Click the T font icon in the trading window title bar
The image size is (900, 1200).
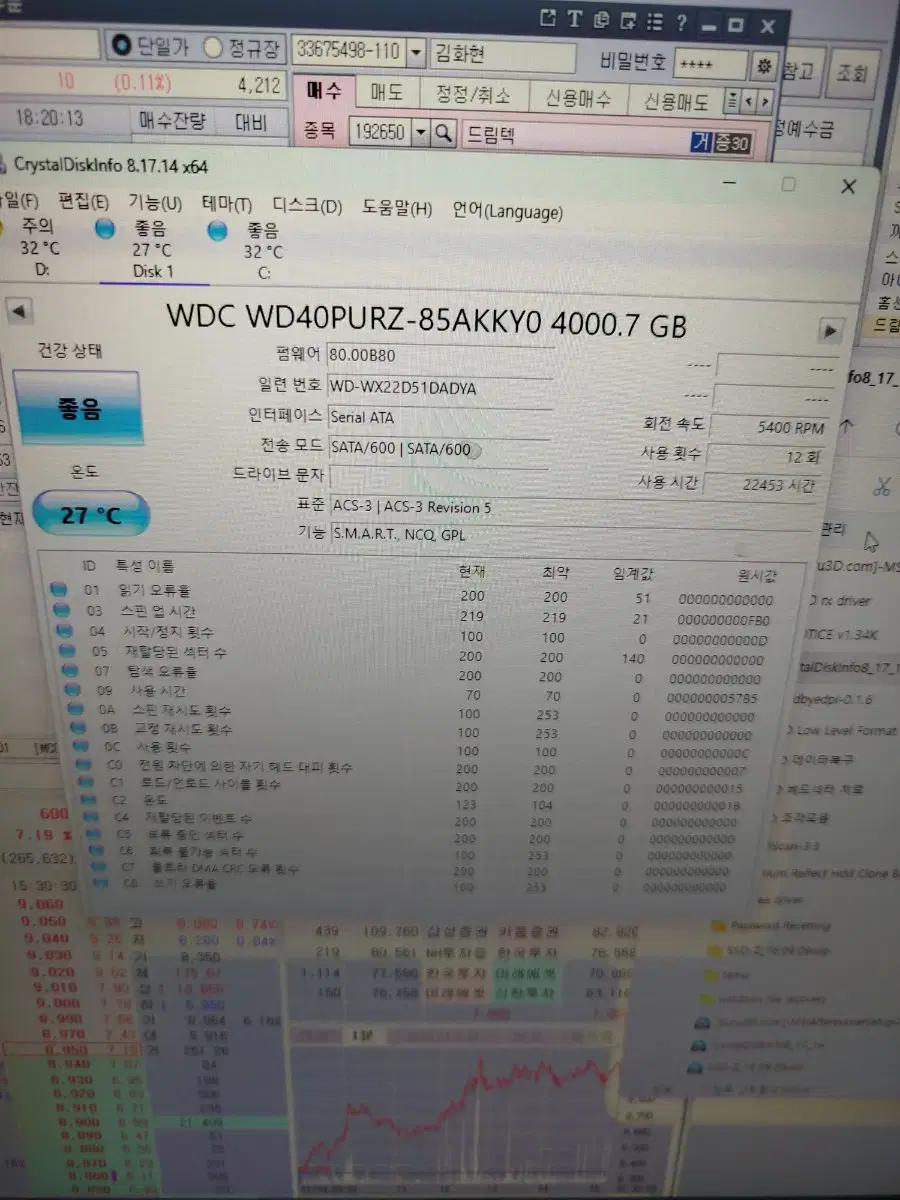click(575, 18)
